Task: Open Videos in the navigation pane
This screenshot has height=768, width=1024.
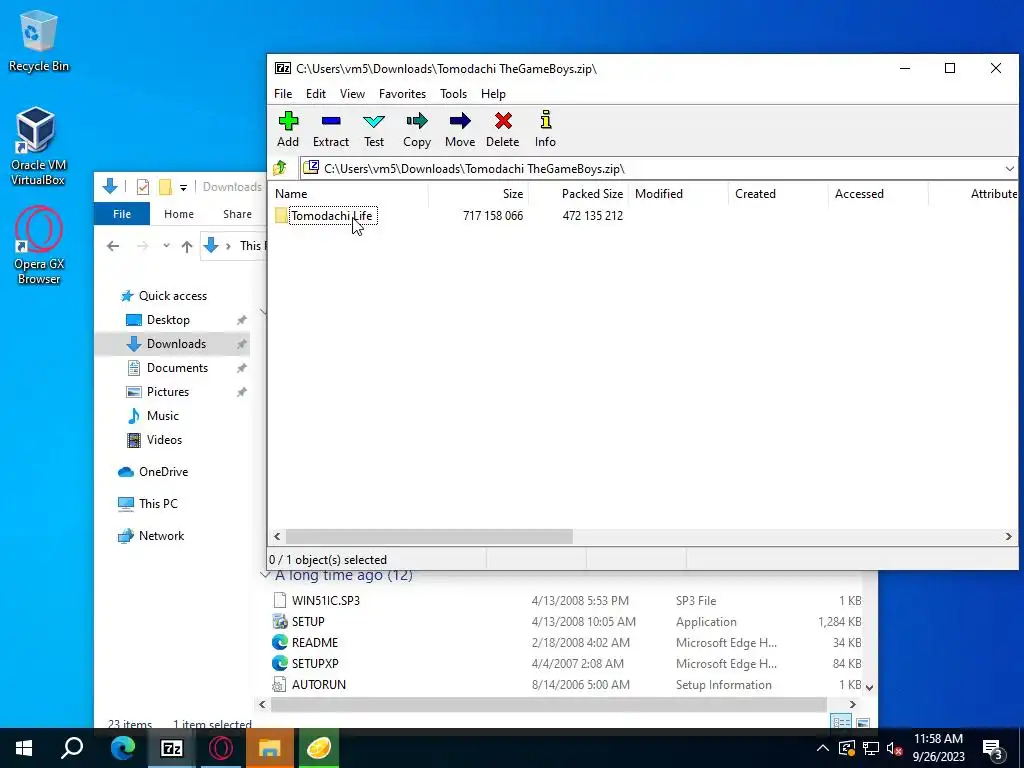Action: (x=154, y=440)
